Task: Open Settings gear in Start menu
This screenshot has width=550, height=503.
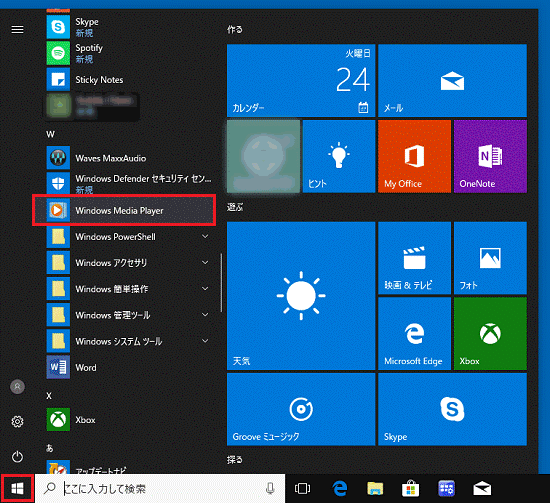Action: 17,421
